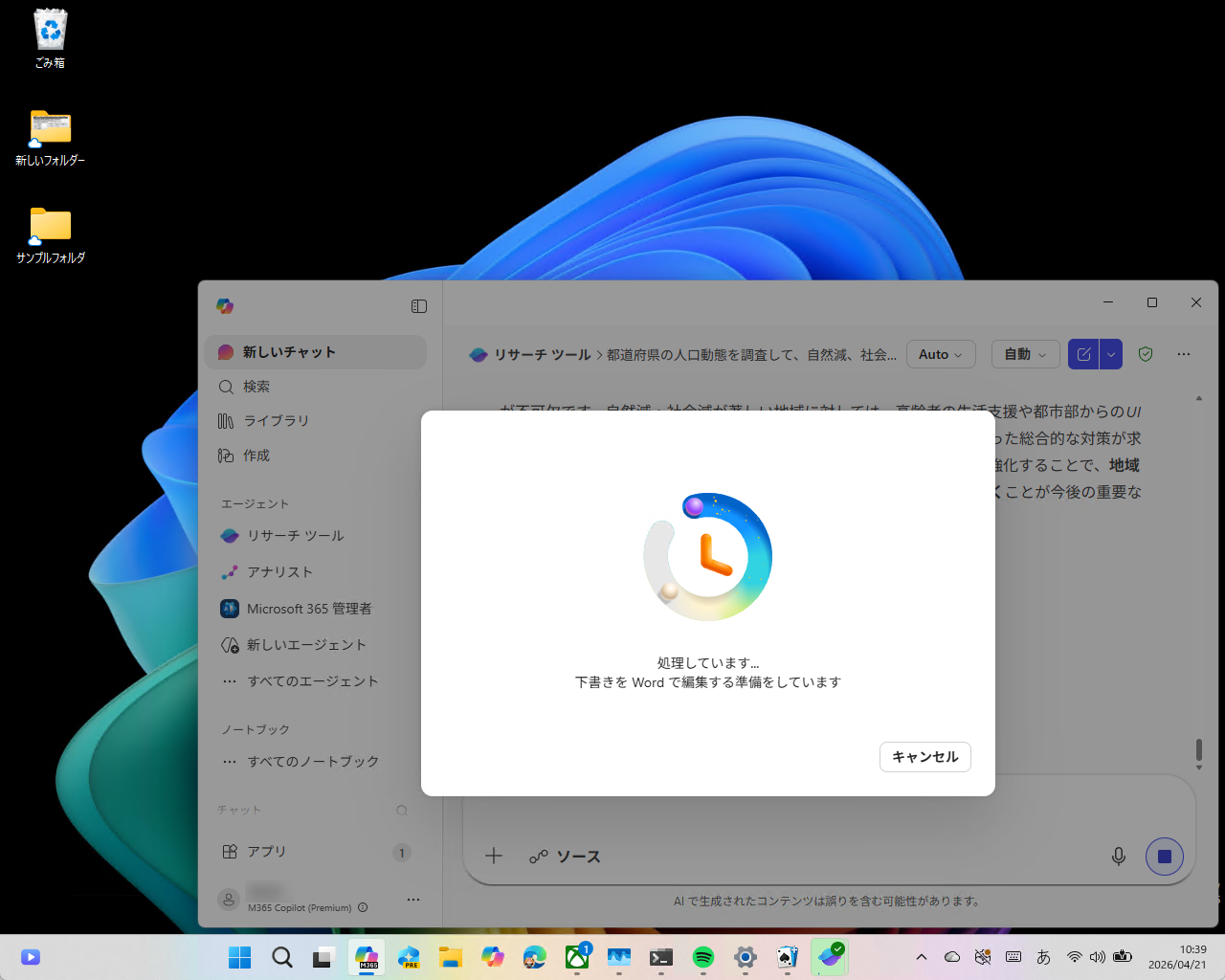1225x980 pixels.
Task: Activate voice input with the microphone icon
Action: point(1119,857)
